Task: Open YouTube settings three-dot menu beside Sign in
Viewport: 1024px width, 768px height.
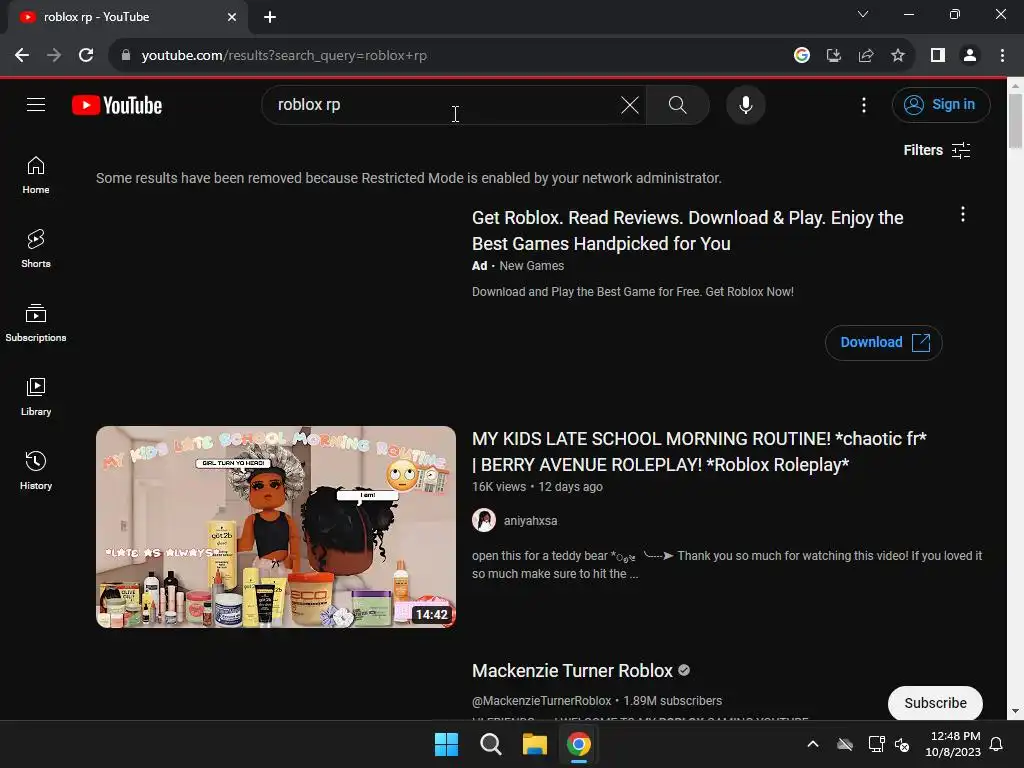Action: point(864,104)
